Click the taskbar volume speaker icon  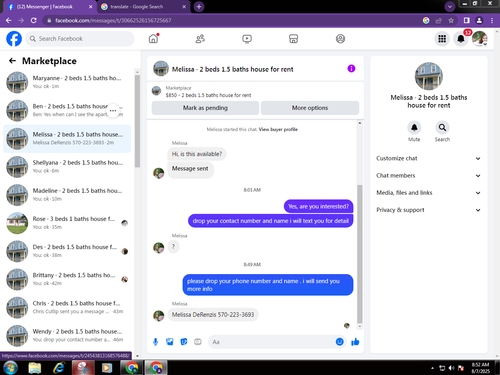452,368
